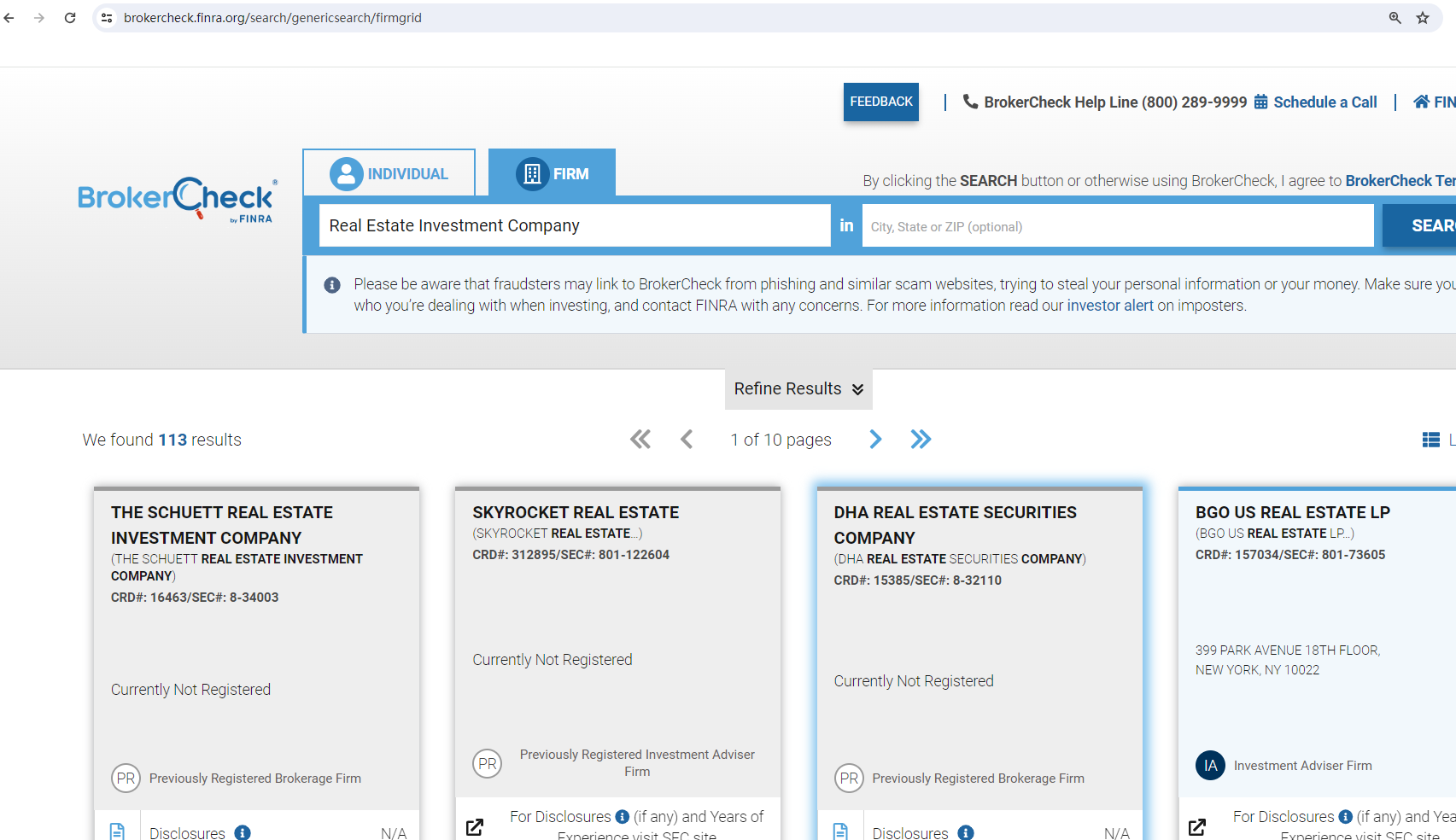The height and width of the screenshot is (840, 1456).
Task: Click the browser back arrow
Action: tap(9, 18)
